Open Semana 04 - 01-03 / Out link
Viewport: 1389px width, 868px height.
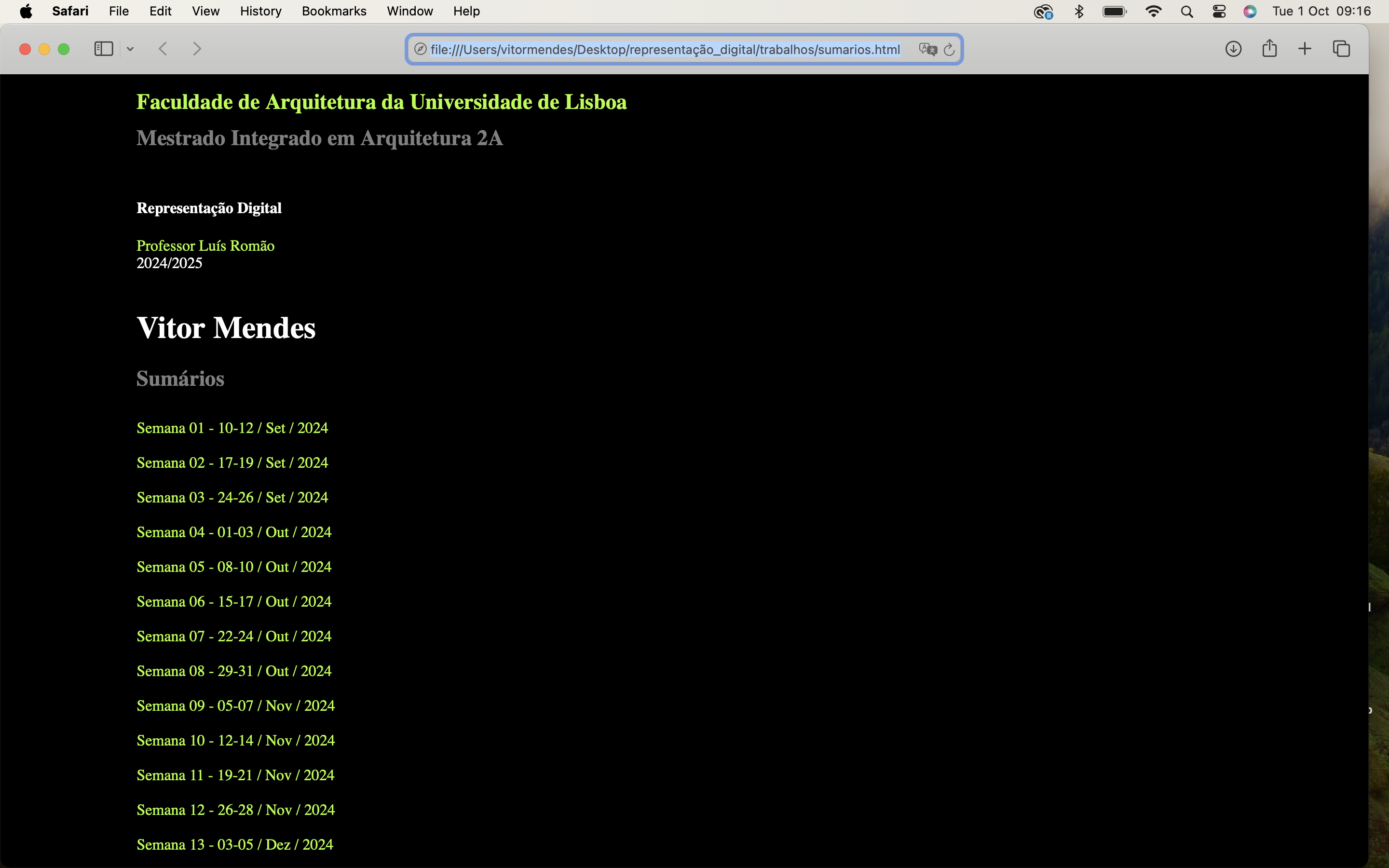tap(234, 532)
